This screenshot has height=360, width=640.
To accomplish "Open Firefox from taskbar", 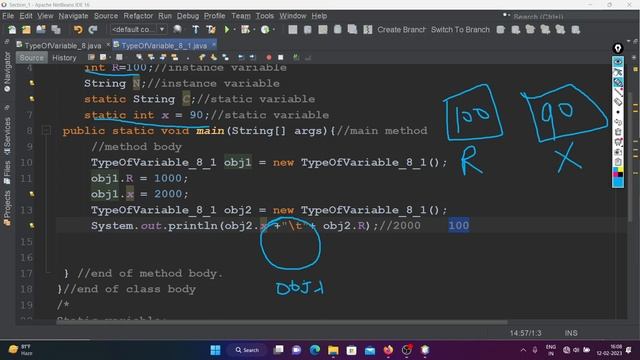I will tap(388, 350).
